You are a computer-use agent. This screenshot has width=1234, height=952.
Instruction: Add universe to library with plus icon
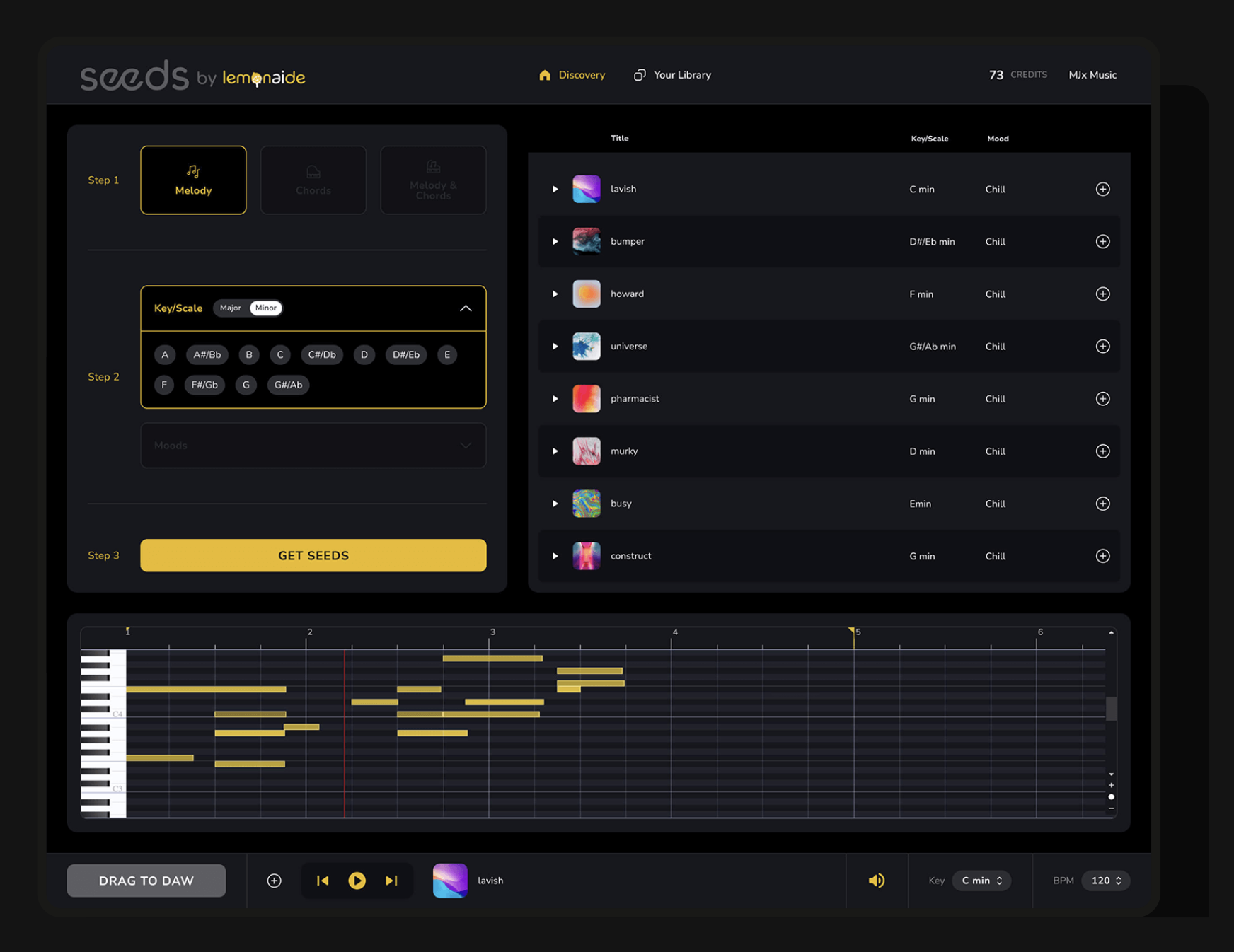[1102, 346]
